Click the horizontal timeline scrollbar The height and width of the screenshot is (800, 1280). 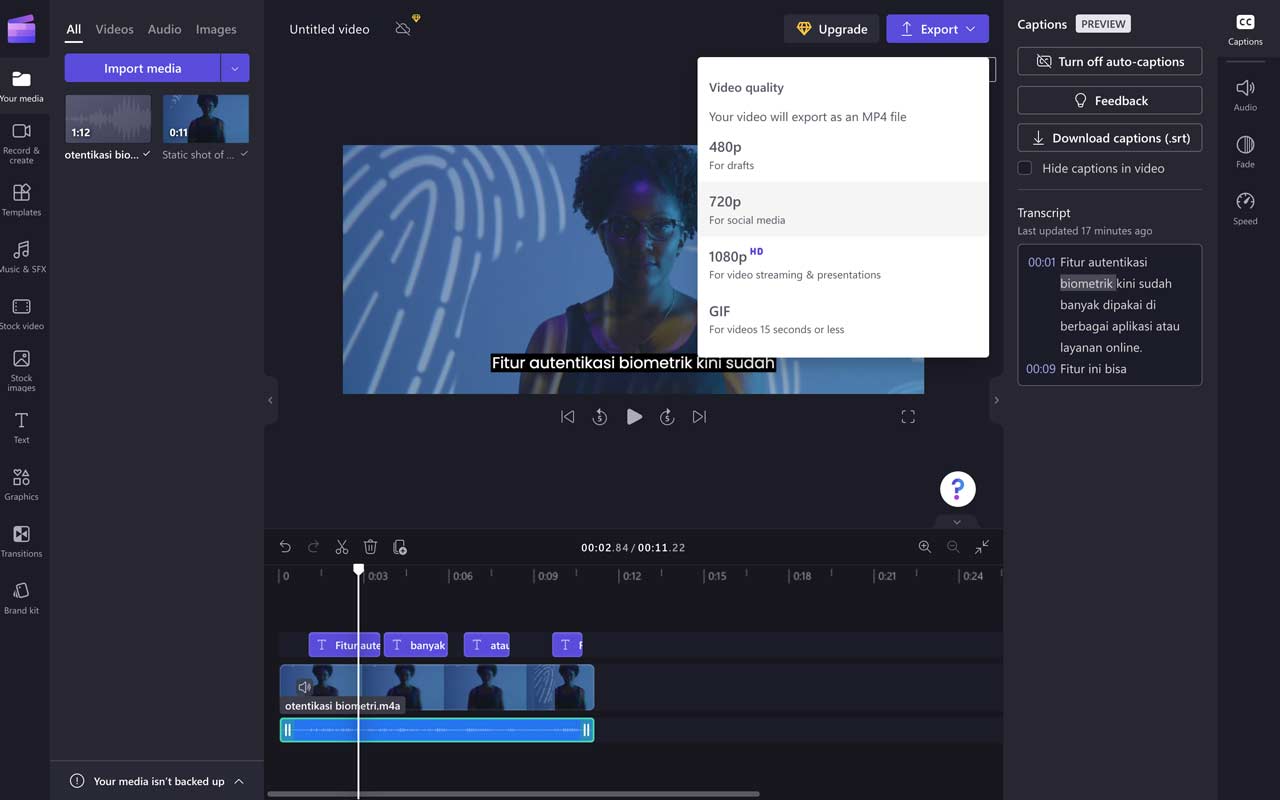click(513, 794)
